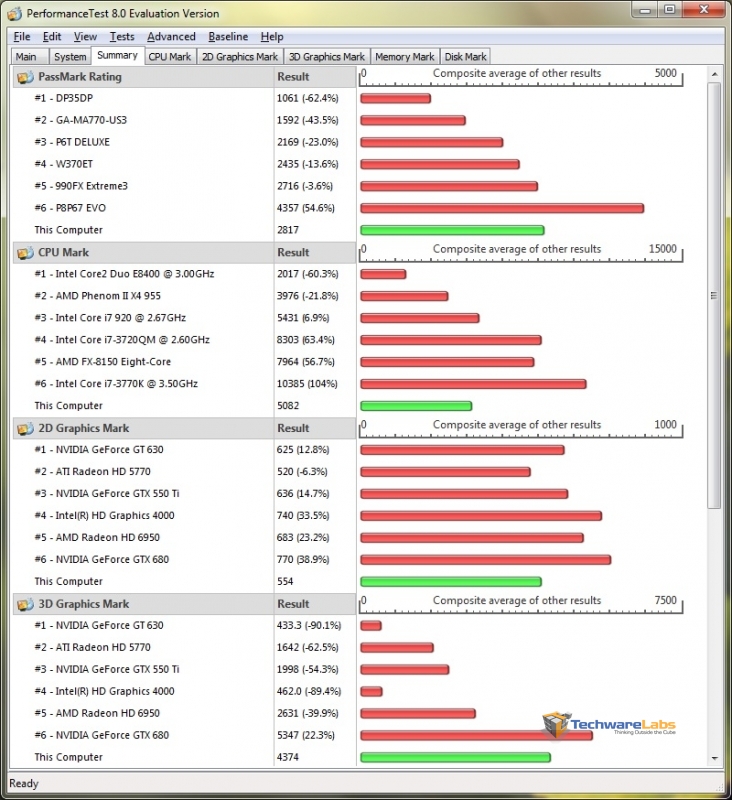This screenshot has height=800, width=732.
Task: Click the 740 (33.5%) result value
Action: pos(303,516)
